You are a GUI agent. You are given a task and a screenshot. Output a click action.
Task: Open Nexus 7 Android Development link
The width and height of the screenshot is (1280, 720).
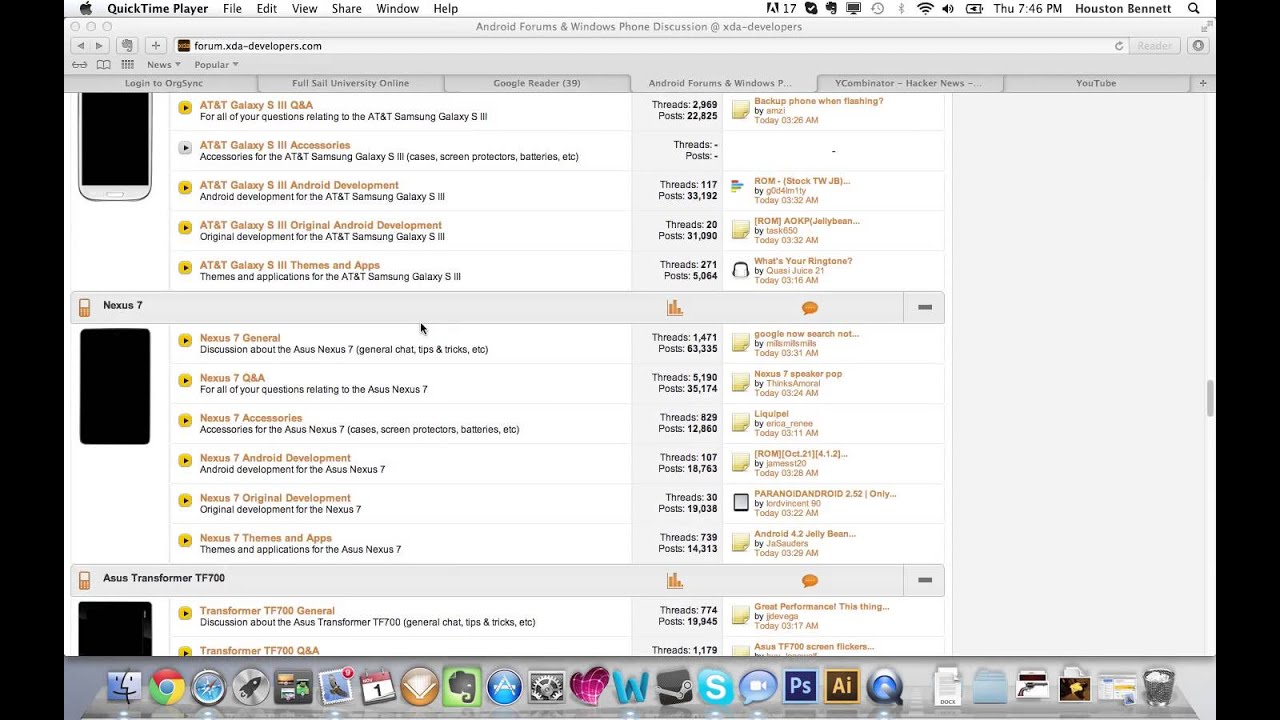point(275,458)
